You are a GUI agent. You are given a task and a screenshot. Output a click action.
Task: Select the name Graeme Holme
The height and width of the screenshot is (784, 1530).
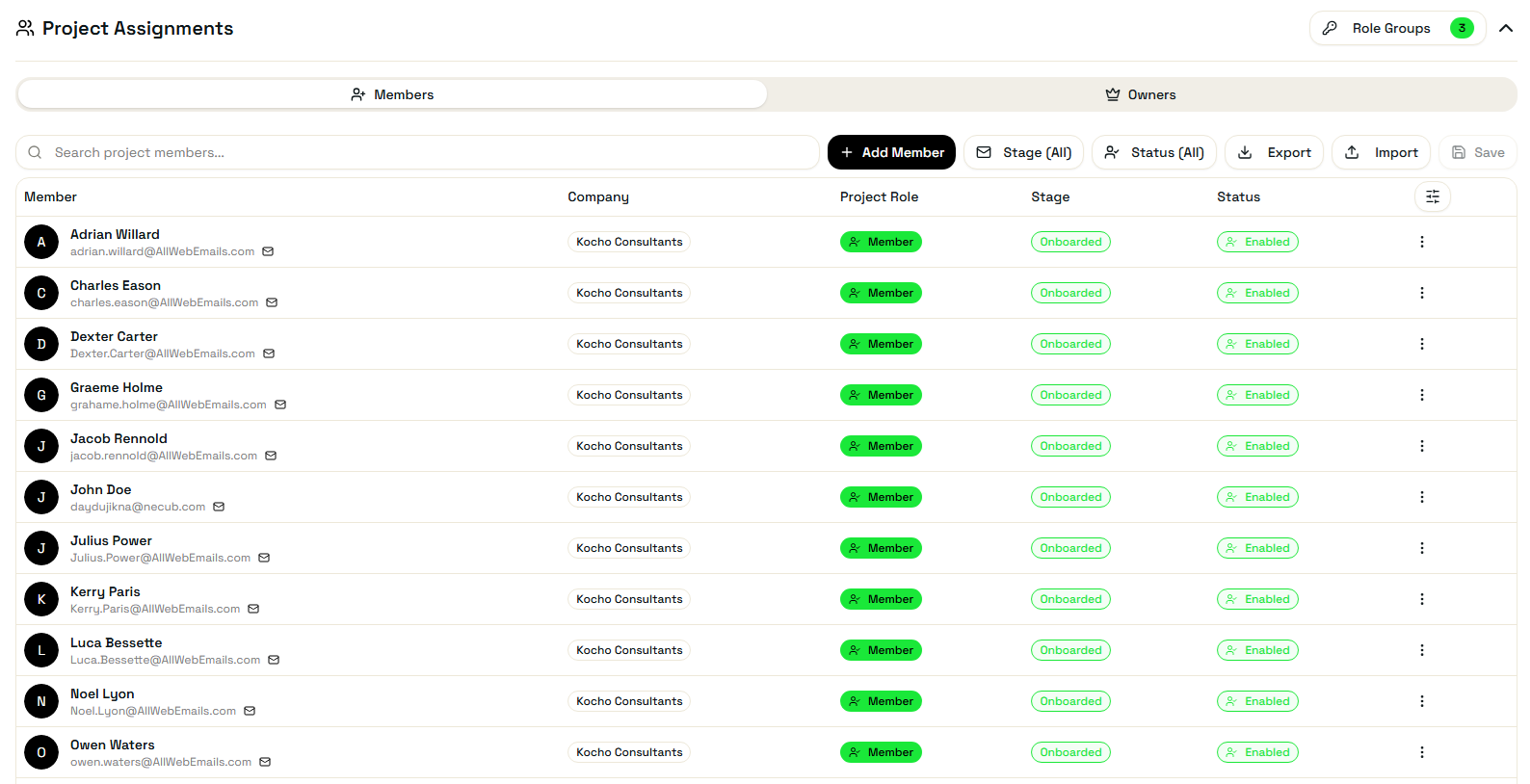click(117, 387)
